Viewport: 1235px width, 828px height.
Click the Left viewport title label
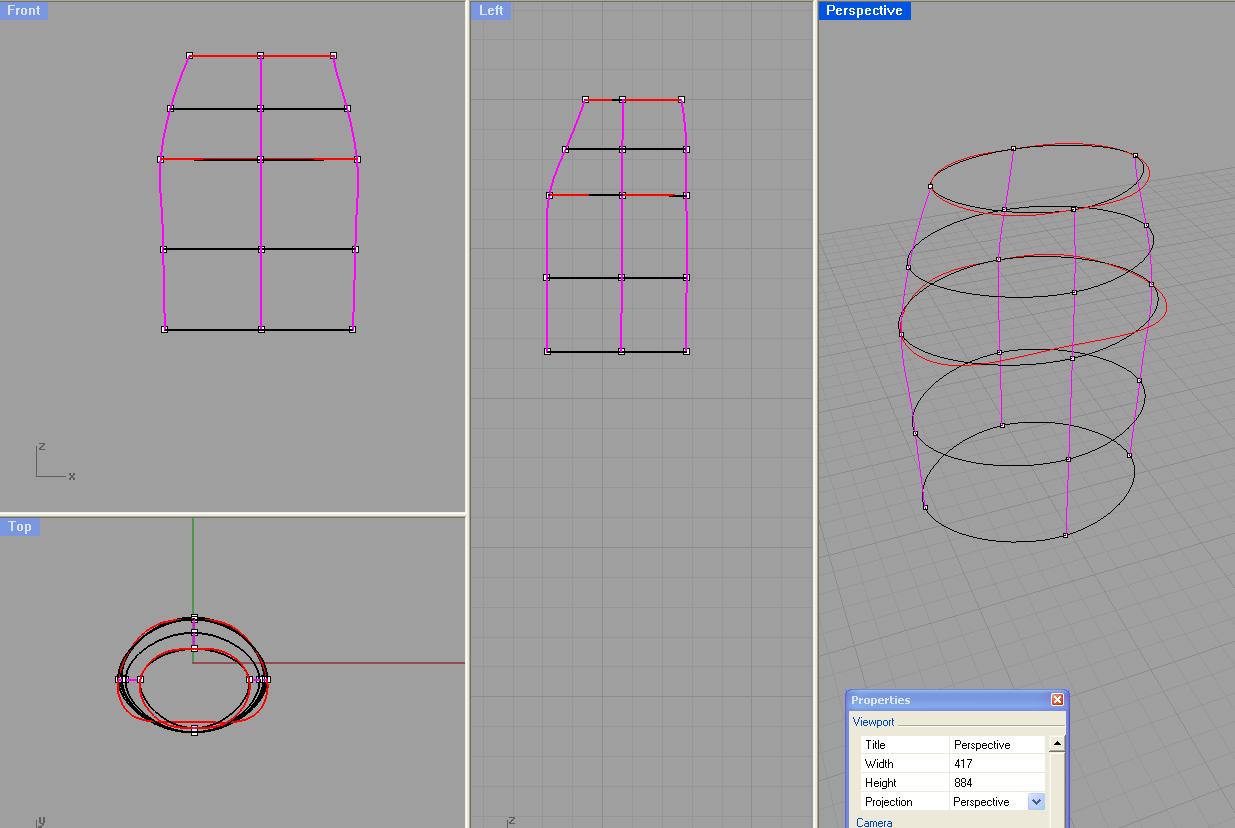click(x=491, y=10)
